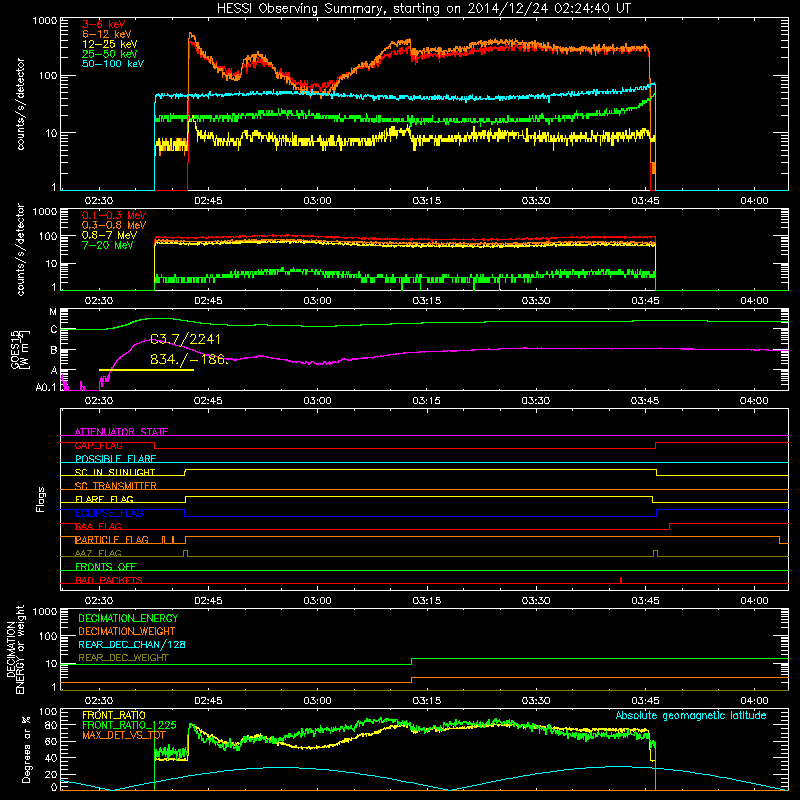Screen dimensions: 800x800
Task: Click the REAR_DEC_WEIGHT legend label
Action: tap(123, 658)
